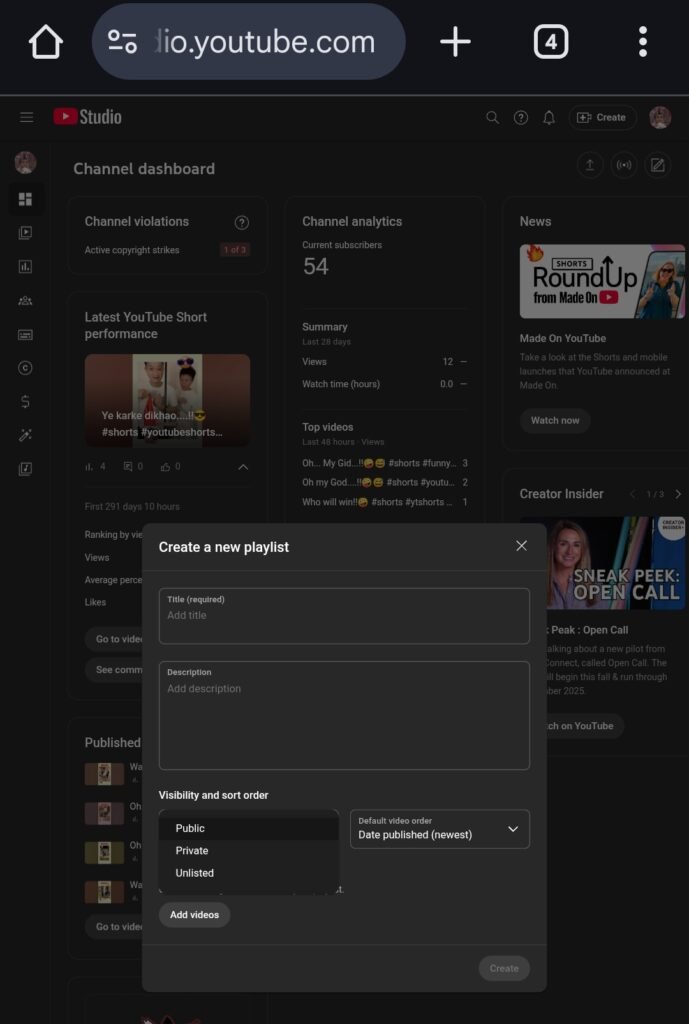Screen dimensions: 689x1024
Task: Open the Default video order dropdown
Action: pyautogui.click(x=440, y=829)
